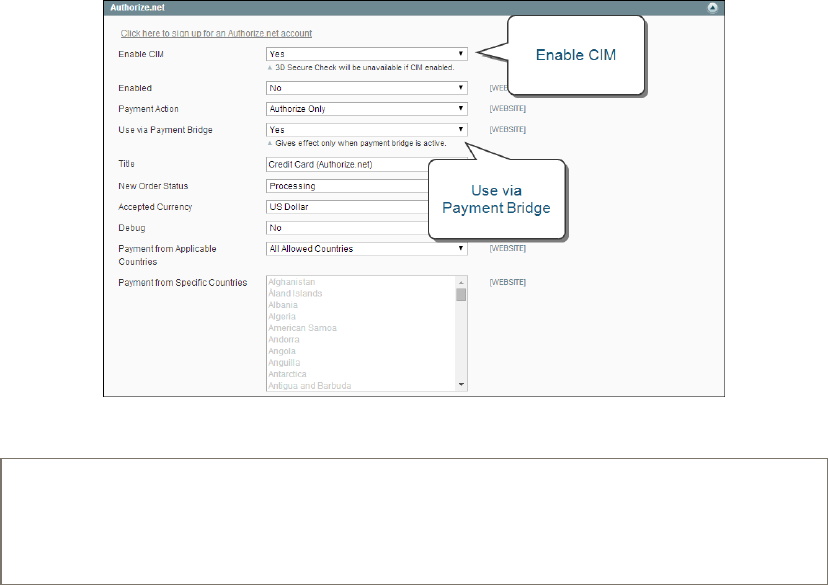
Task: Click the countries list scrollbar down arrow
Action: click(461, 384)
